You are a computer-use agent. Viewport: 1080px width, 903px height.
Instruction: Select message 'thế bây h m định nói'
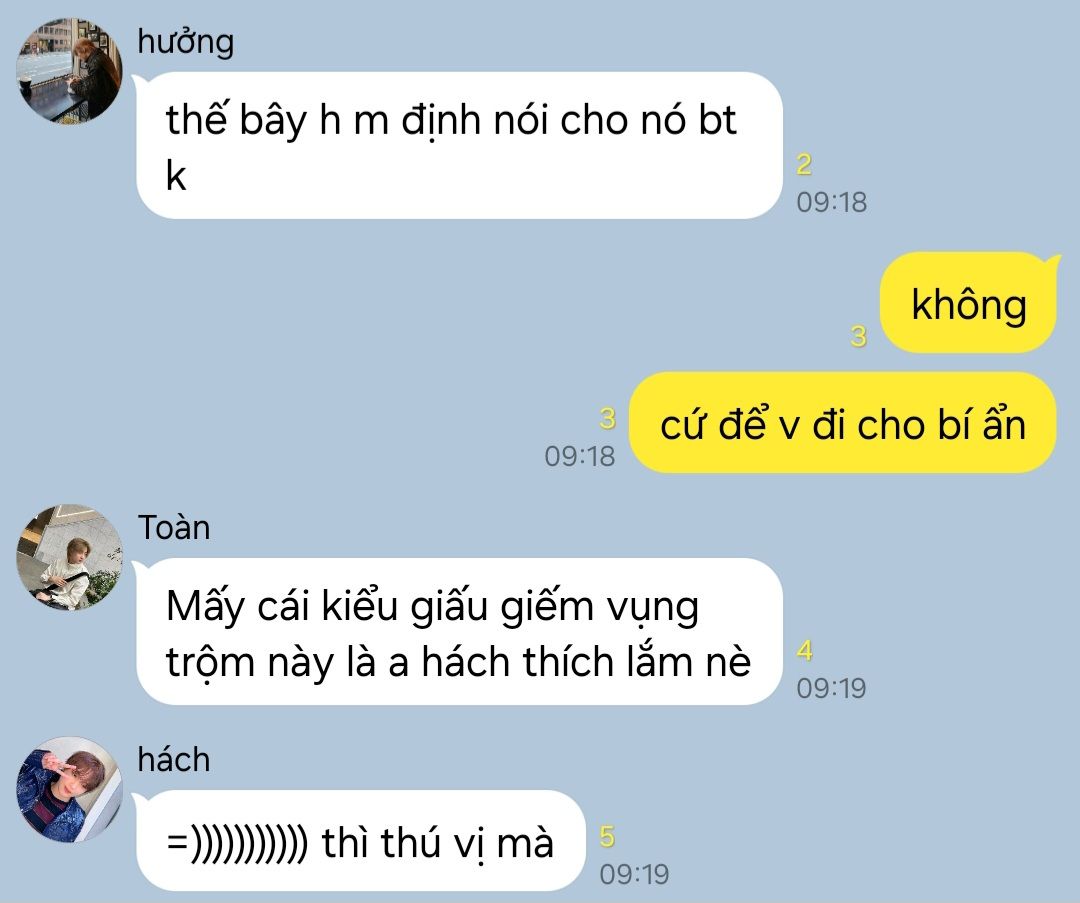[x=459, y=145]
